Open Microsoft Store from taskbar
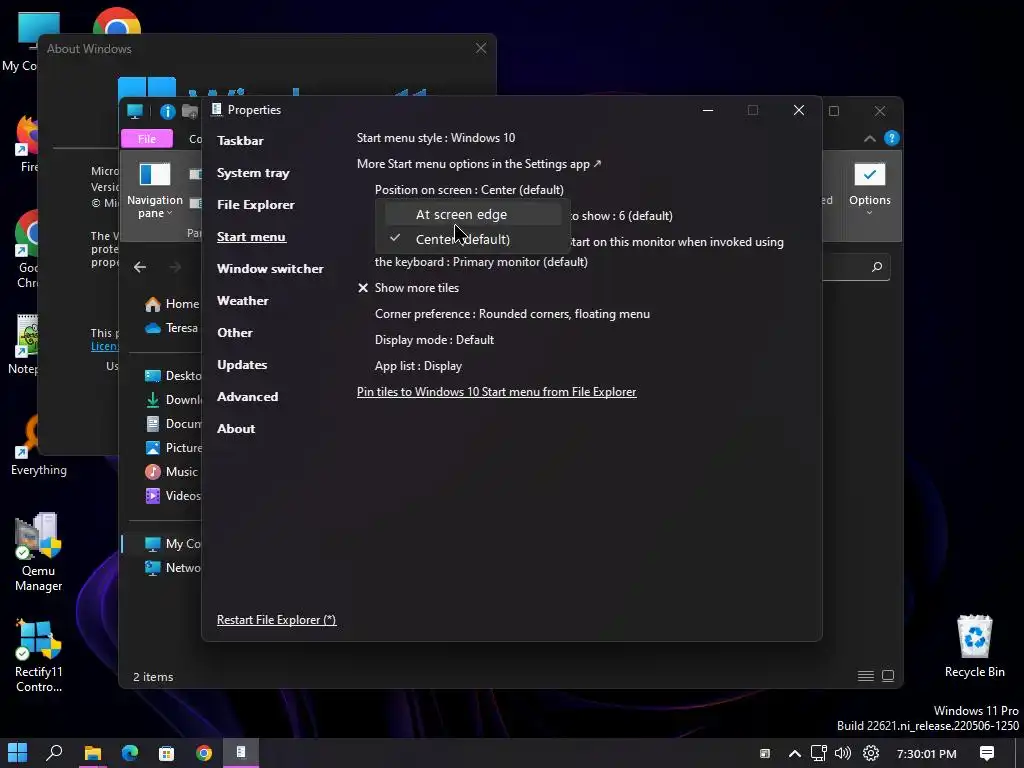Viewport: 1024px width, 768px height. point(167,753)
